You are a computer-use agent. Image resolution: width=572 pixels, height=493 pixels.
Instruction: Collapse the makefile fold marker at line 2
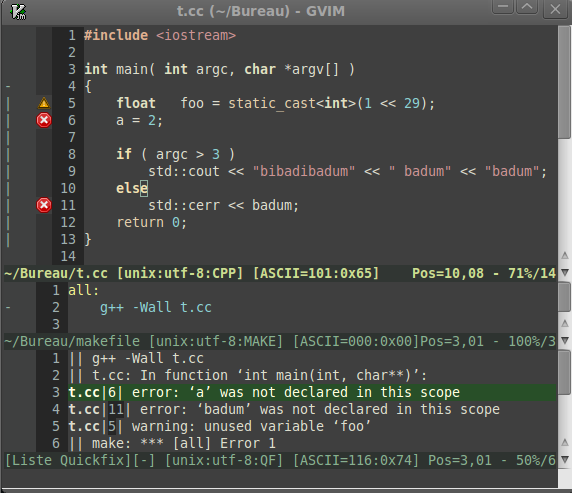pos(8,307)
